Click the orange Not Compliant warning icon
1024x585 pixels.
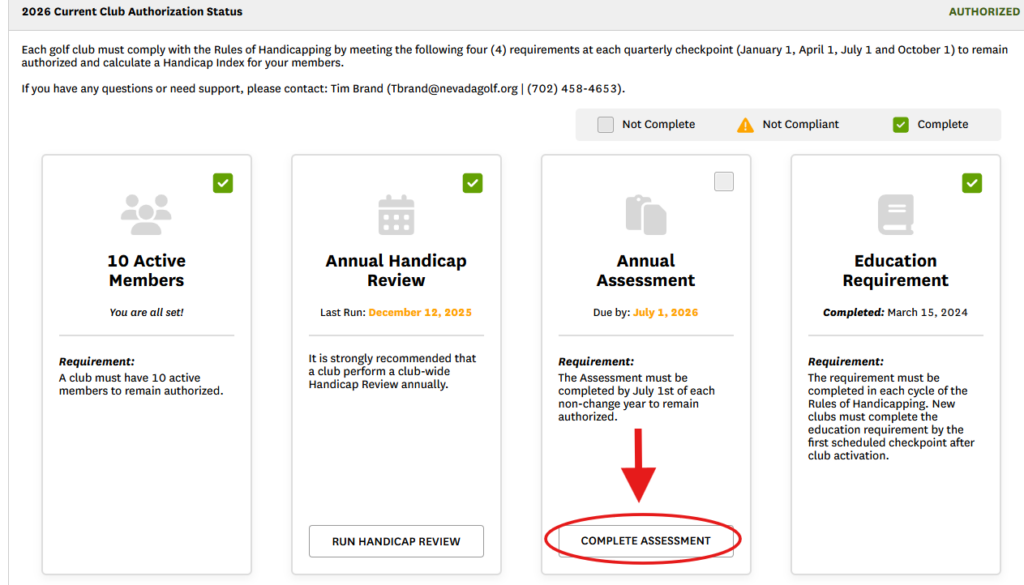point(745,125)
